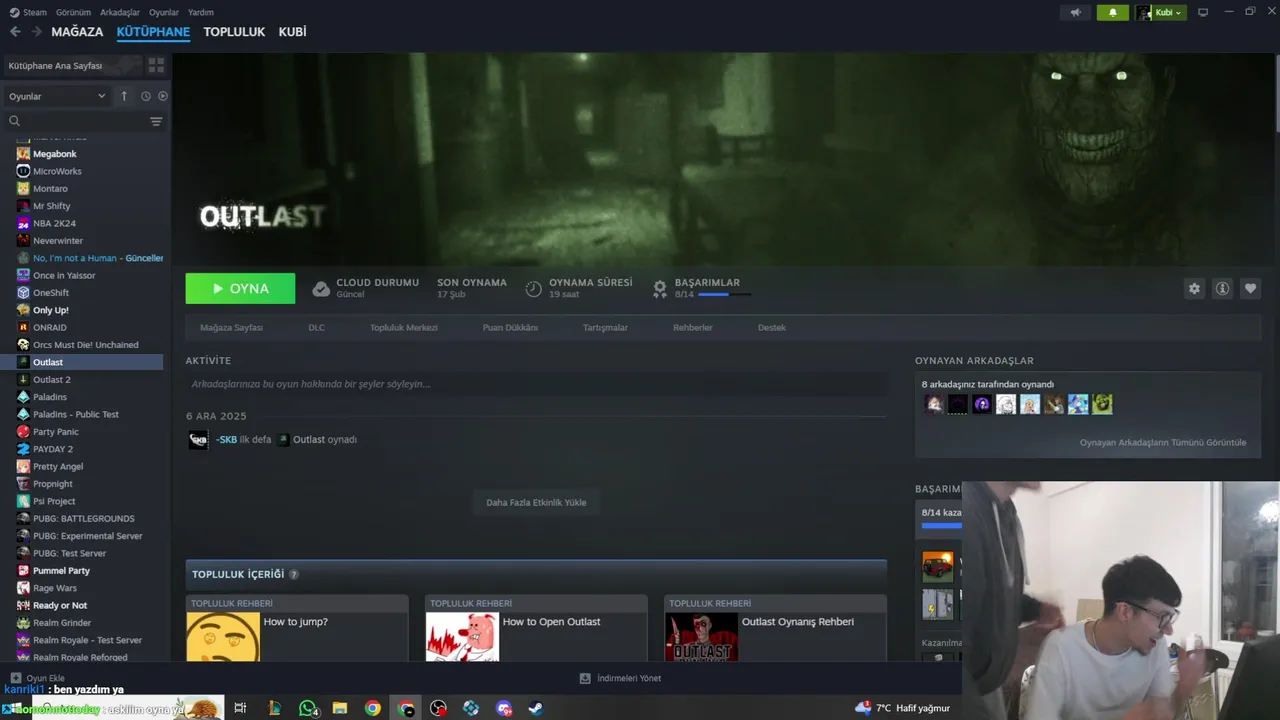
Task: Click Daha Fazla Etkinlik Yükle button
Action: tap(536, 503)
